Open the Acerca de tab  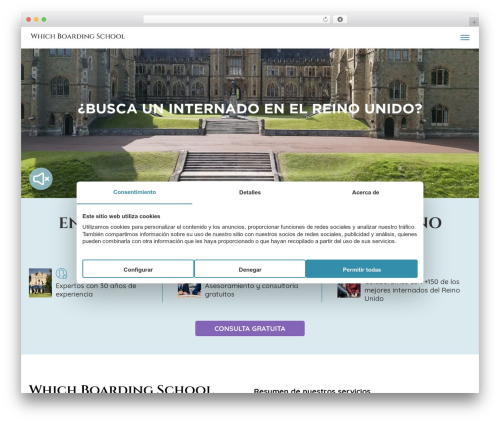(x=365, y=192)
